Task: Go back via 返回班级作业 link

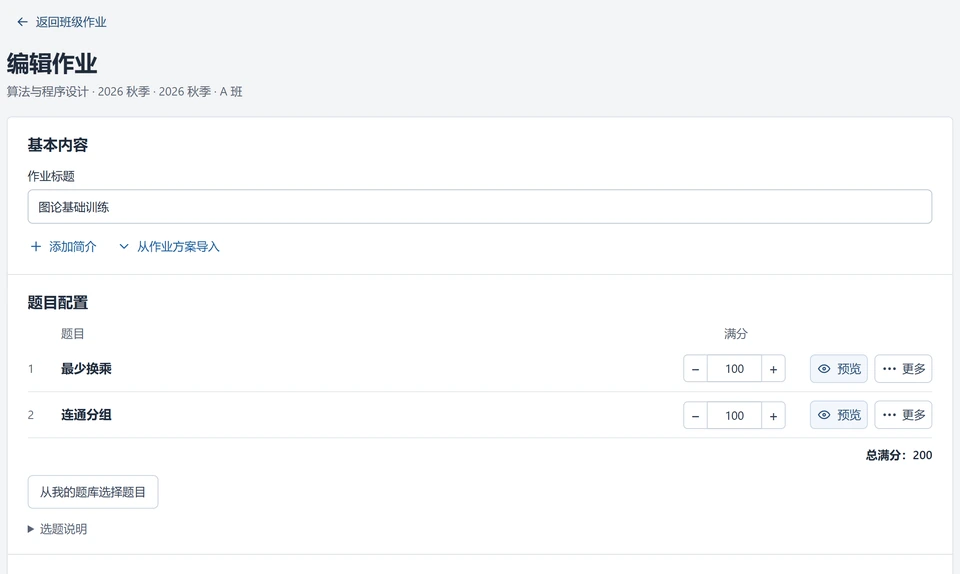Action: click(x=61, y=22)
